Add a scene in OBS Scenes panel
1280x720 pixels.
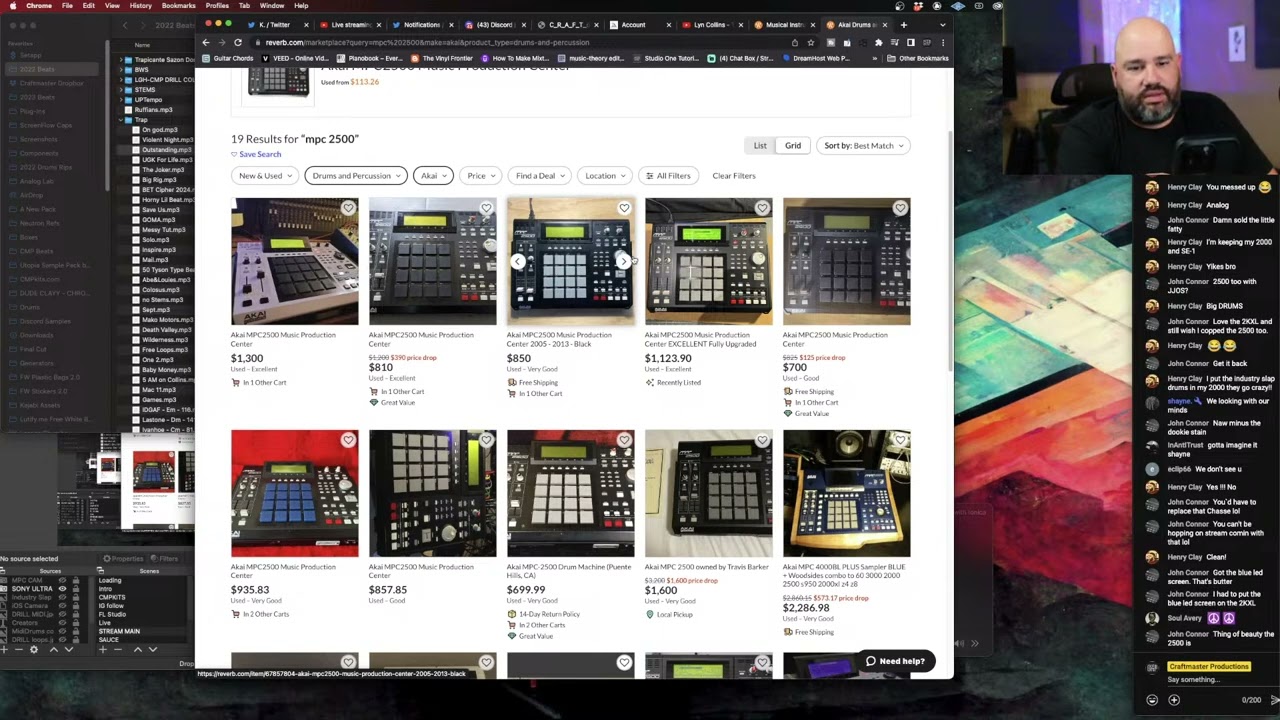(102, 649)
